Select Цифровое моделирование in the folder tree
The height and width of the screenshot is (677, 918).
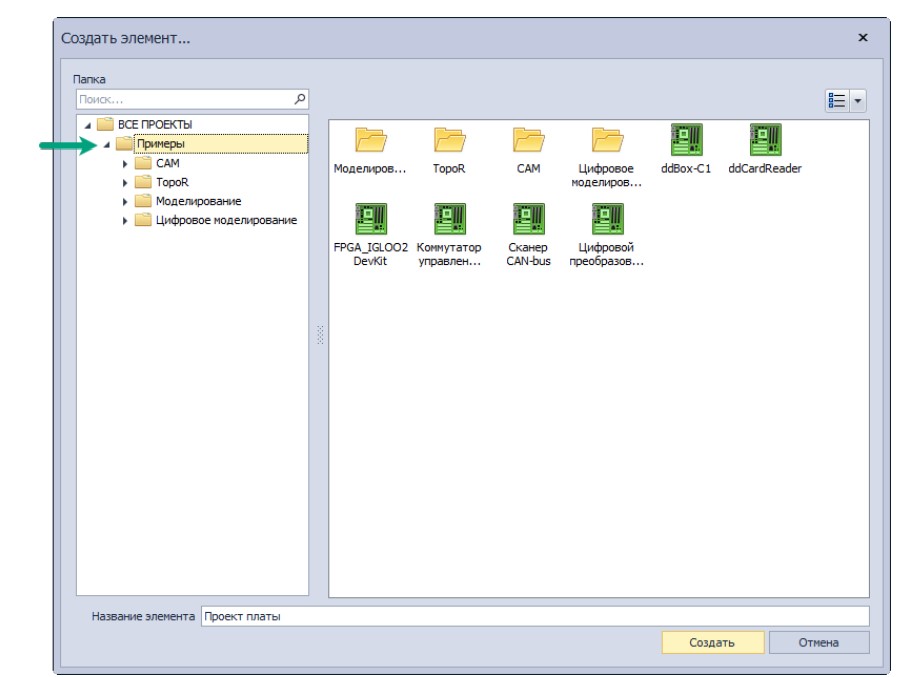(226, 220)
